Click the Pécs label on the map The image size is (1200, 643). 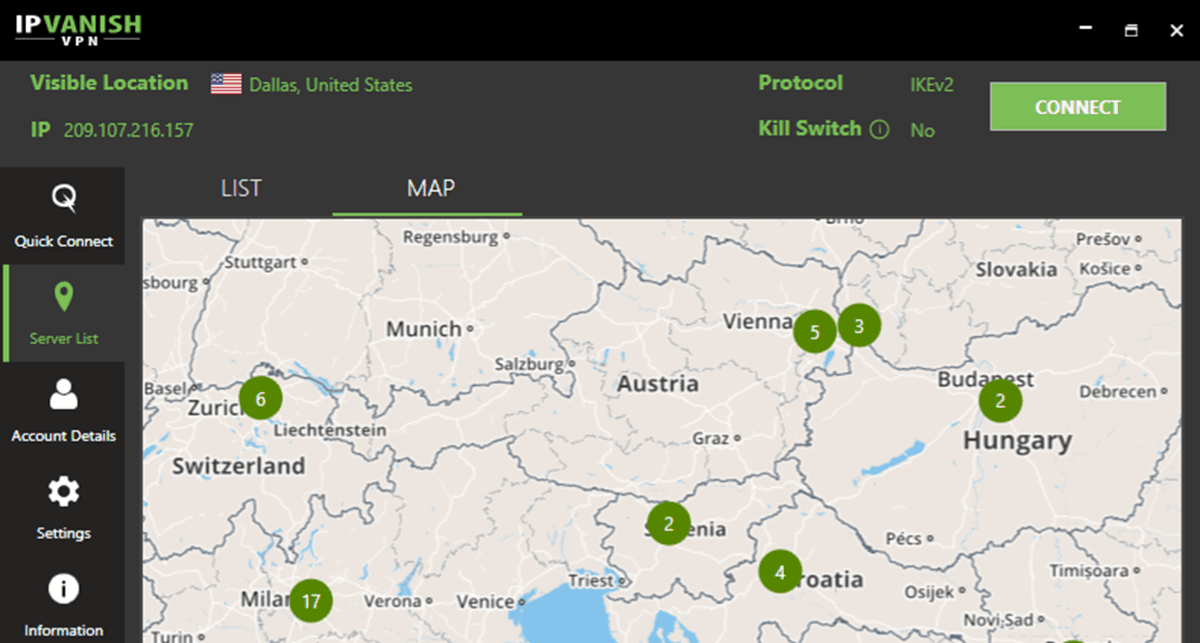pos(903,539)
